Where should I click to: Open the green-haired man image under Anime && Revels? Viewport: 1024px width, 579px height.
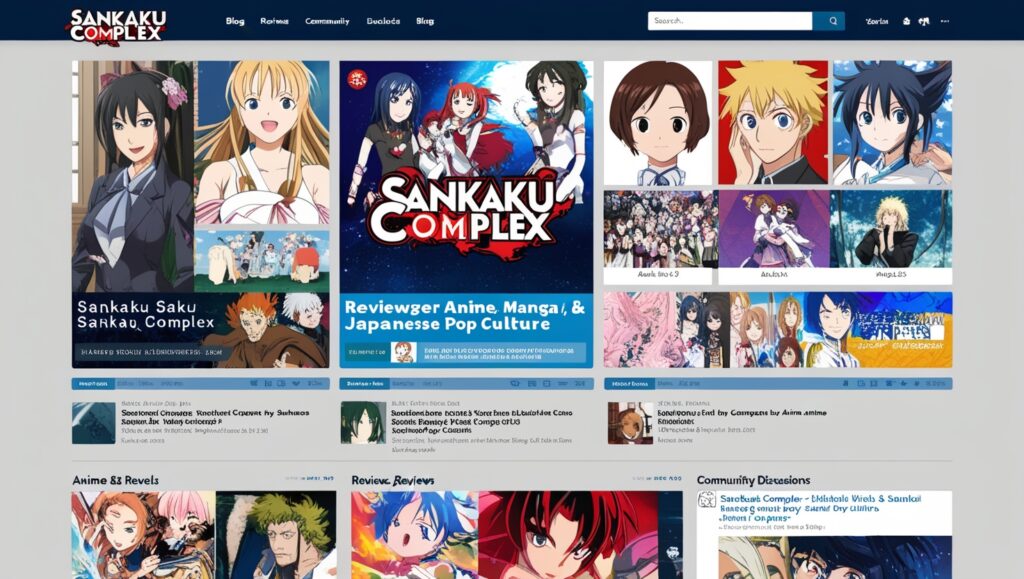click(x=276, y=535)
